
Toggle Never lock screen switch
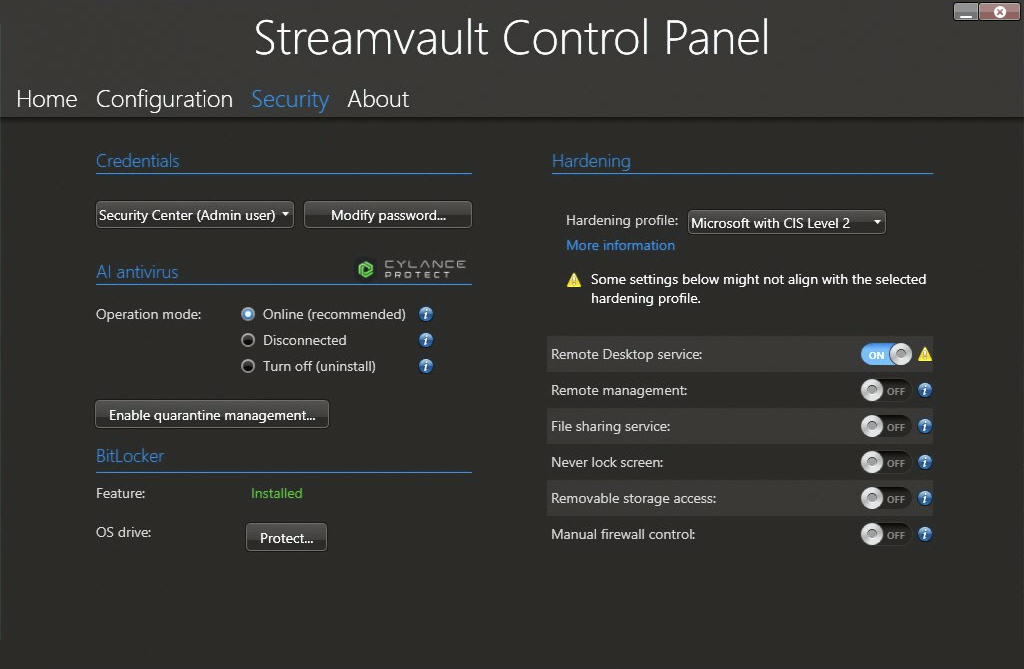(x=886, y=463)
